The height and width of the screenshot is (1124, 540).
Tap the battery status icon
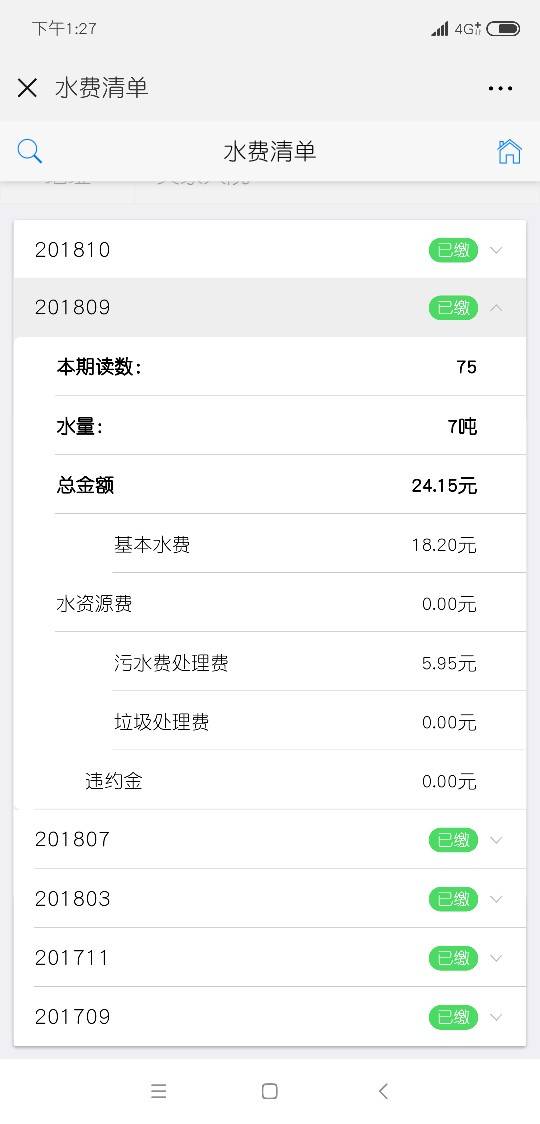pyautogui.click(x=503, y=29)
